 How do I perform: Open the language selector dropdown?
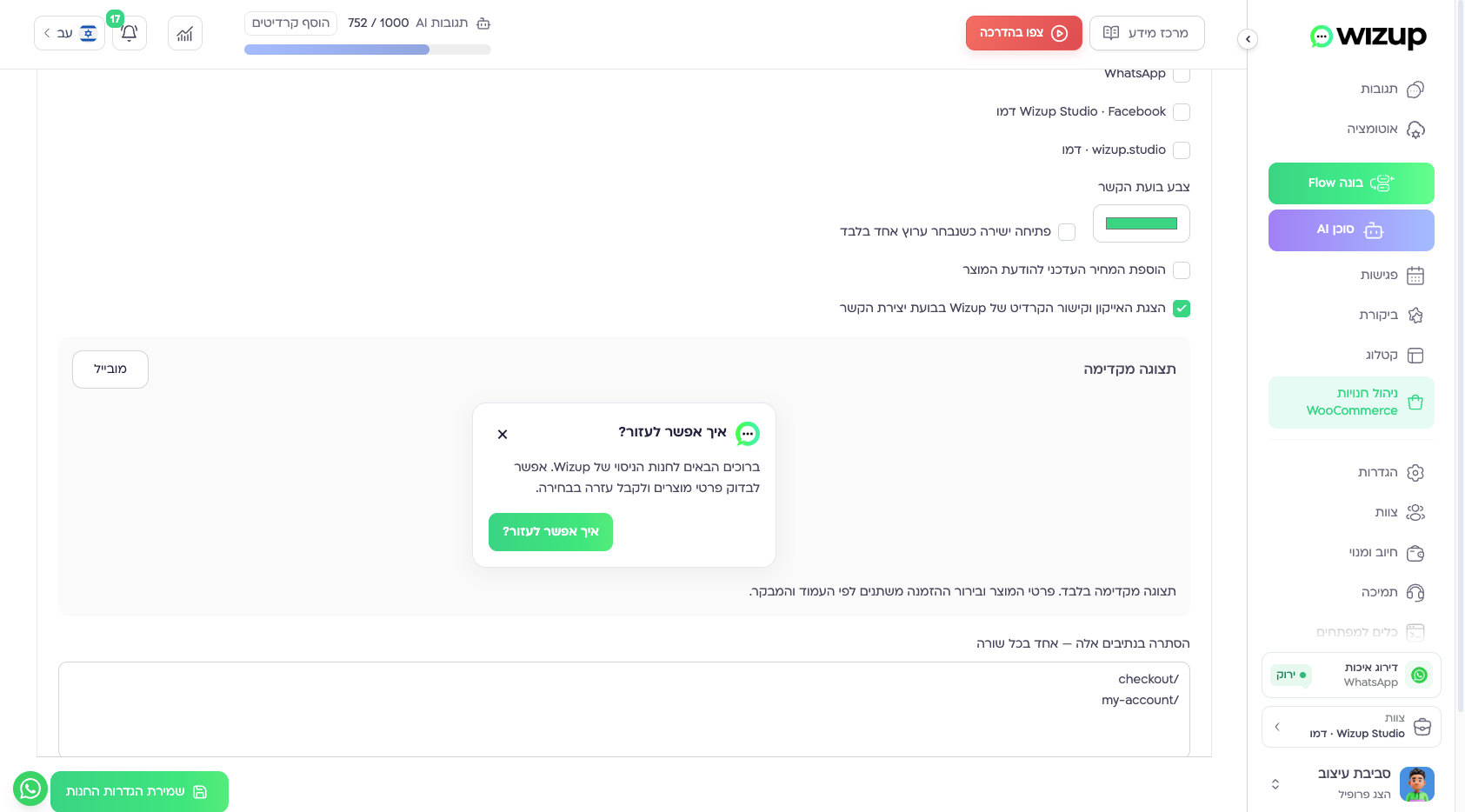(70, 33)
